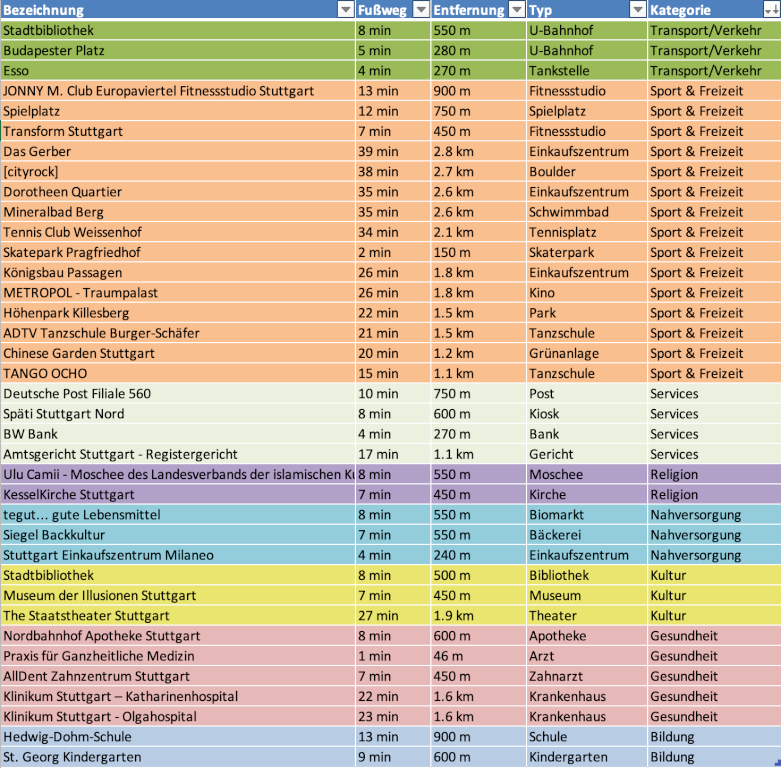Select The Staatstheater Stuttgart cell
The height and width of the screenshot is (768, 781).
[x=178, y=615]
